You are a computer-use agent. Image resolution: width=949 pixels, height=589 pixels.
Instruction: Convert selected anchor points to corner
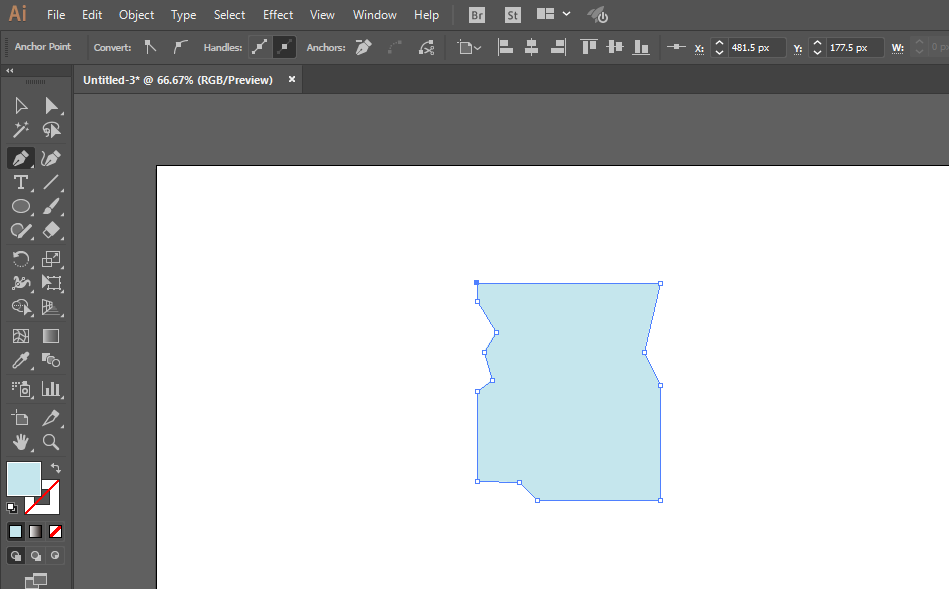[x=150, y=47]
